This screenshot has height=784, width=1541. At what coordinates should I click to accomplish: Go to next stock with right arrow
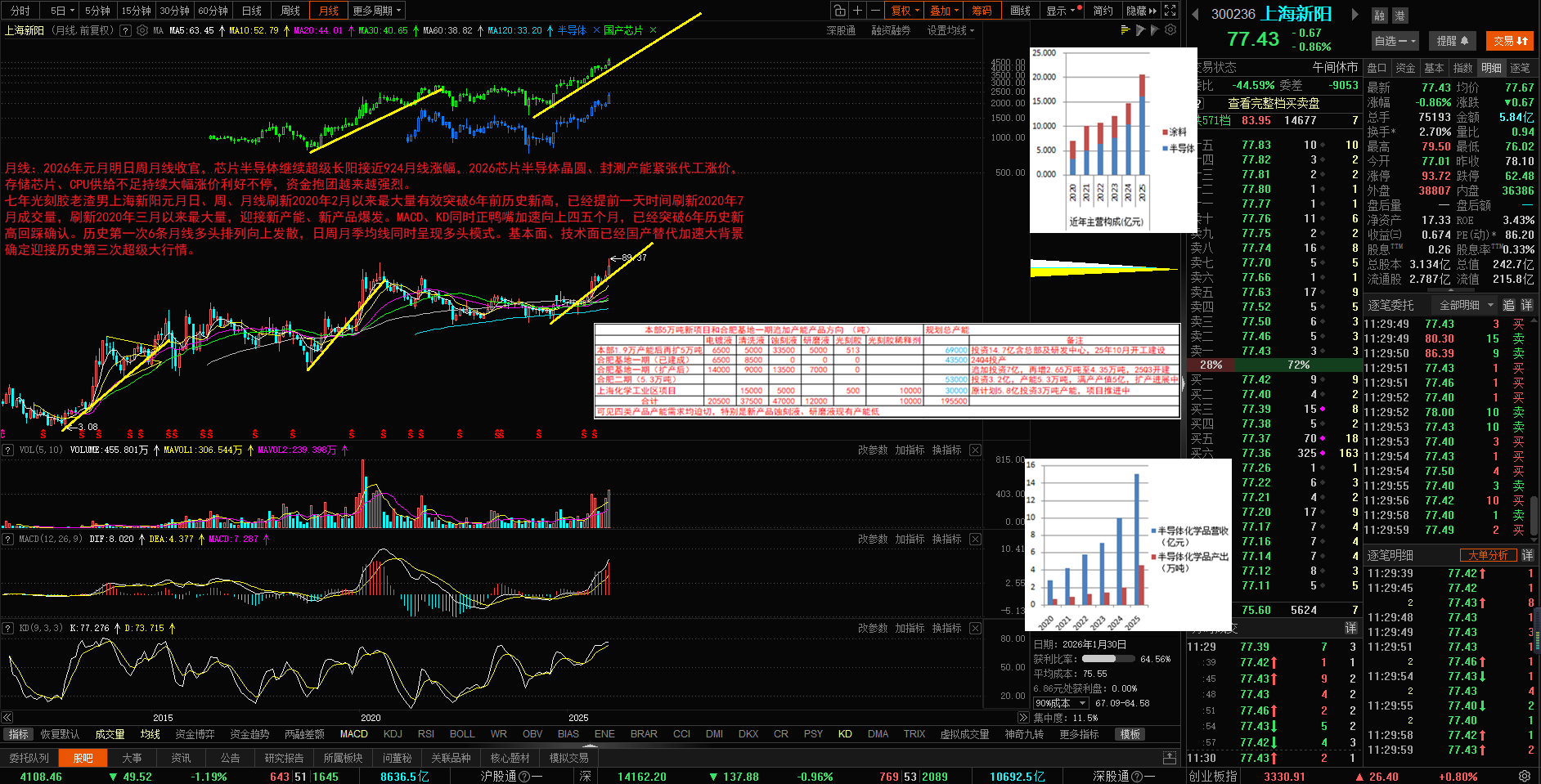click(1355, 14)
